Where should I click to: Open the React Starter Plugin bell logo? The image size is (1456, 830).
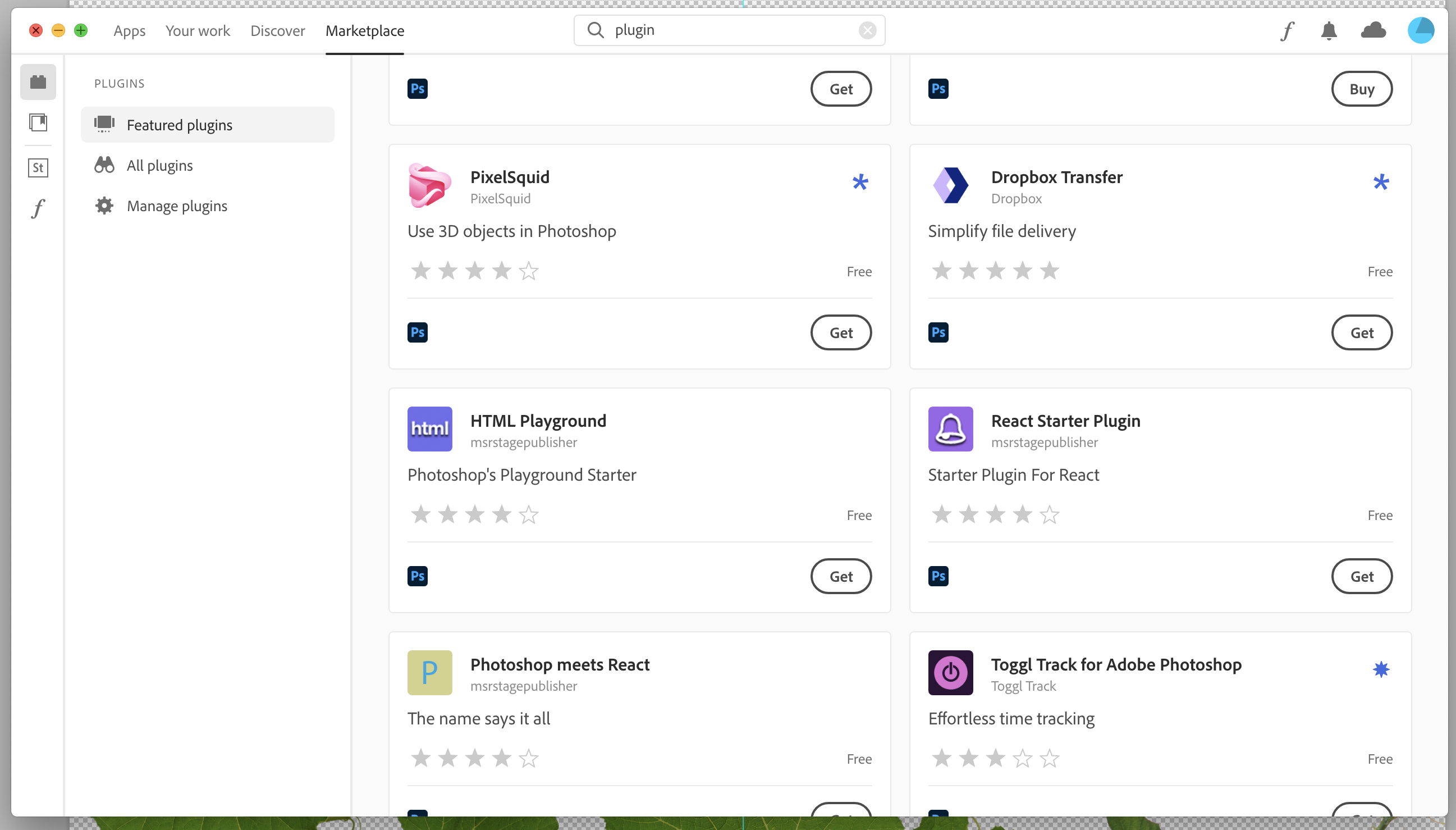[950, 428]
